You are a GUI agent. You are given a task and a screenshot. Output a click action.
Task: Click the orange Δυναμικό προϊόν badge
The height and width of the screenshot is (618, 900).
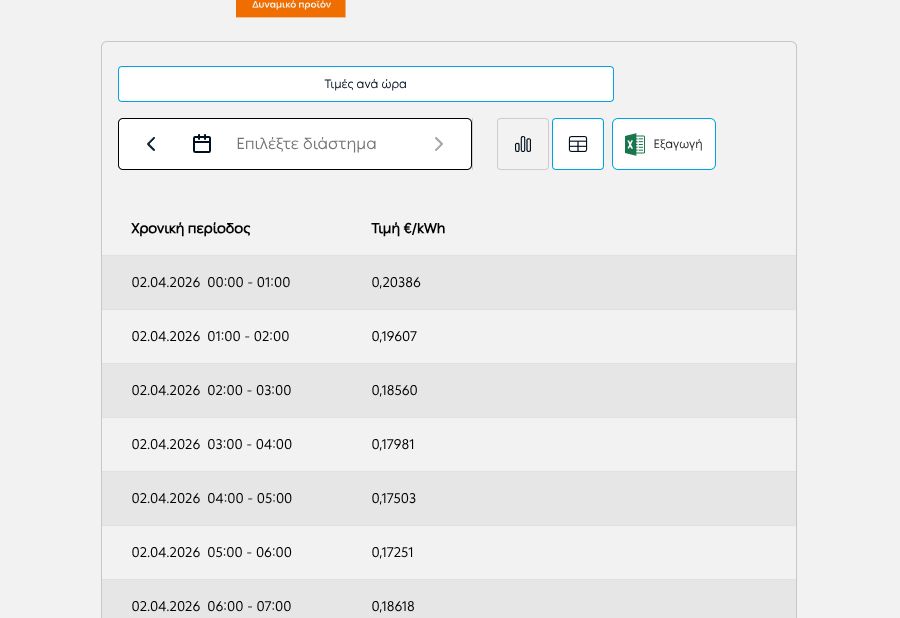pyautogui.click(x=290, y=6)
